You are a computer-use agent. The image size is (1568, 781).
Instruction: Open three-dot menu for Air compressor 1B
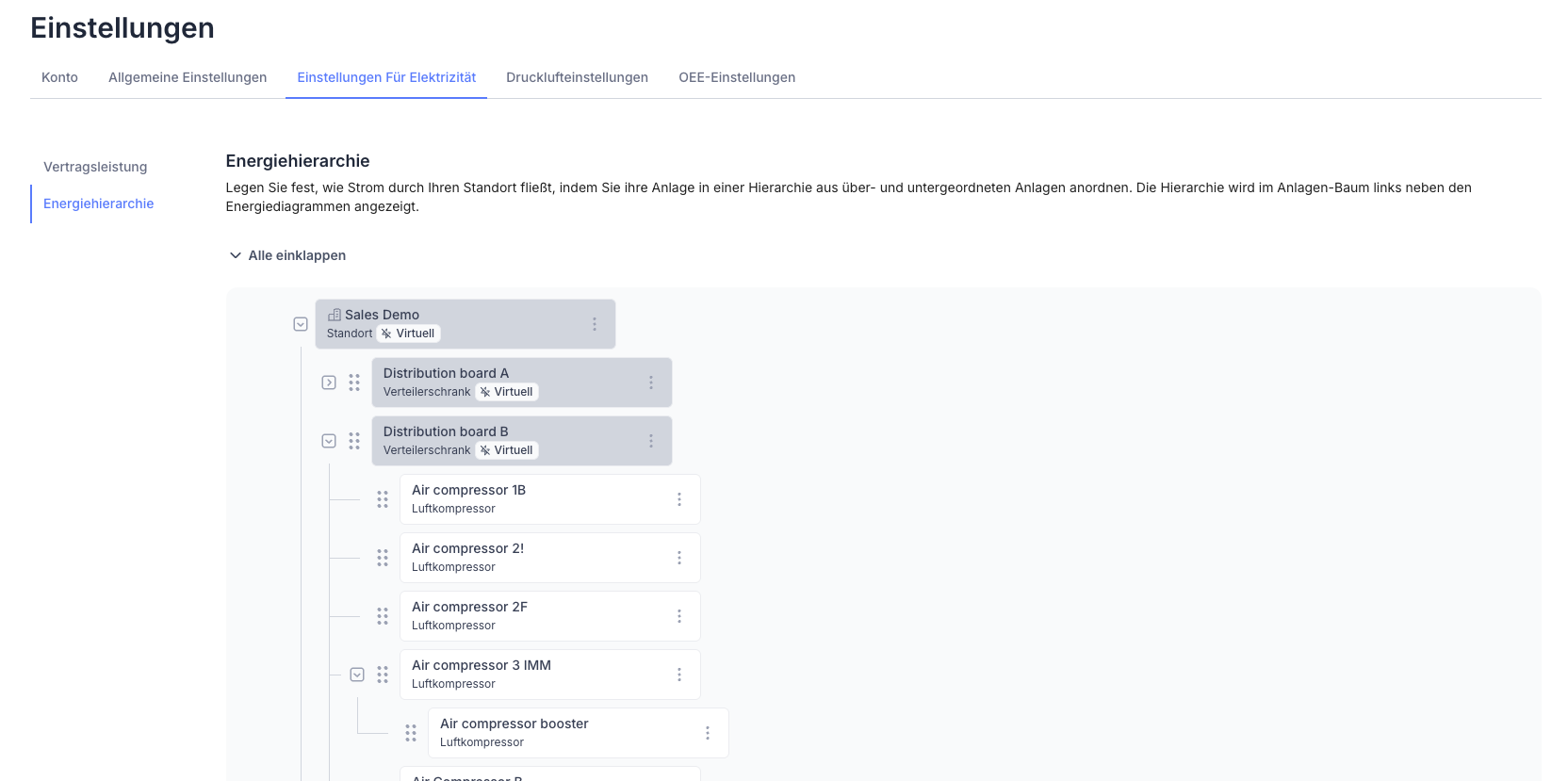pyautogui.click(x=678, y=499)
